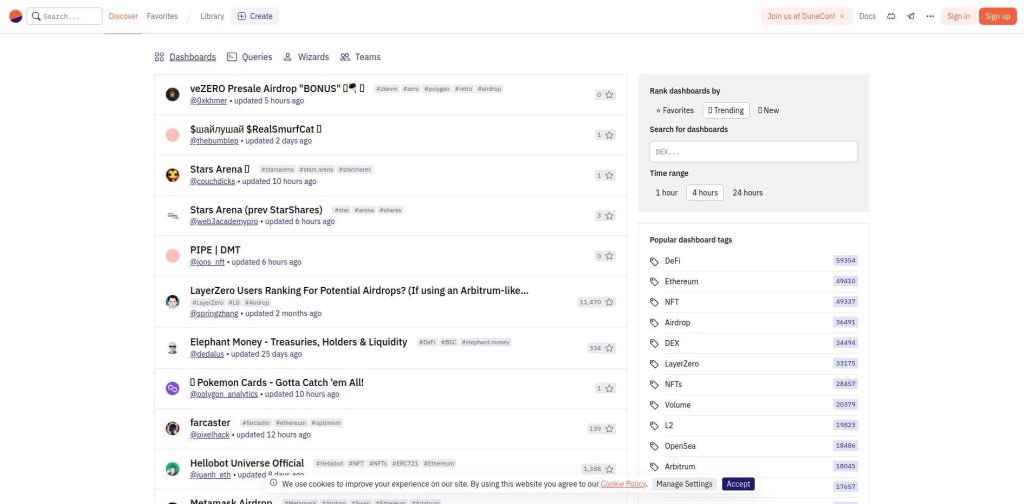Click the Dune logo icon
This screenshot has width=1024, height=504.
click(x=16, y=16)
